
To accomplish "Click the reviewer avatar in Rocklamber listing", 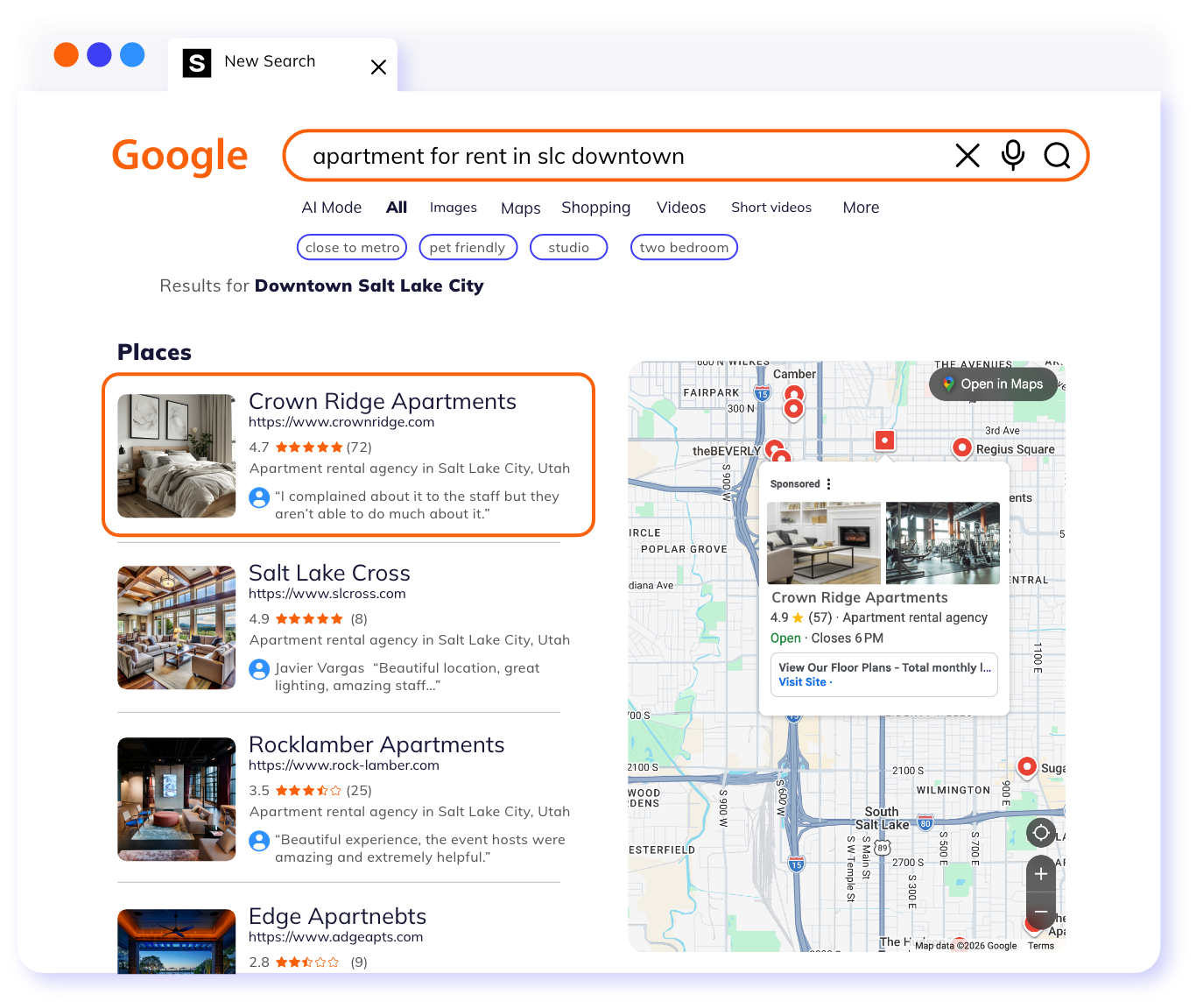I will click(x=259, y=841).
